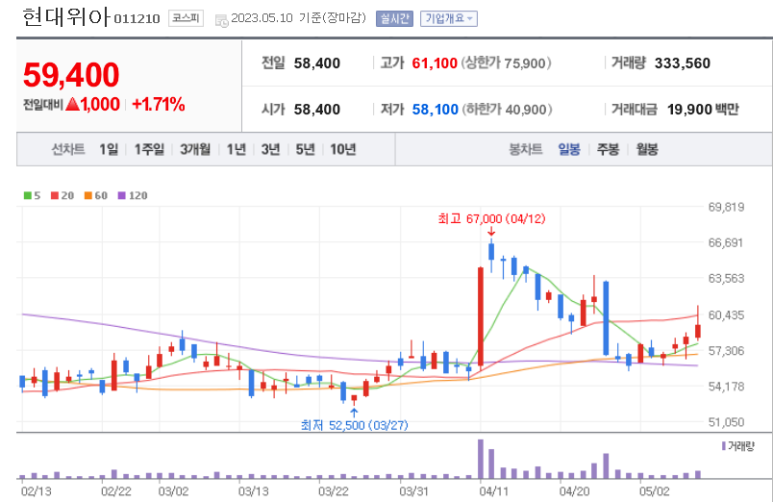Click the tallest volume bar at 04/11

tap(481, 459)
